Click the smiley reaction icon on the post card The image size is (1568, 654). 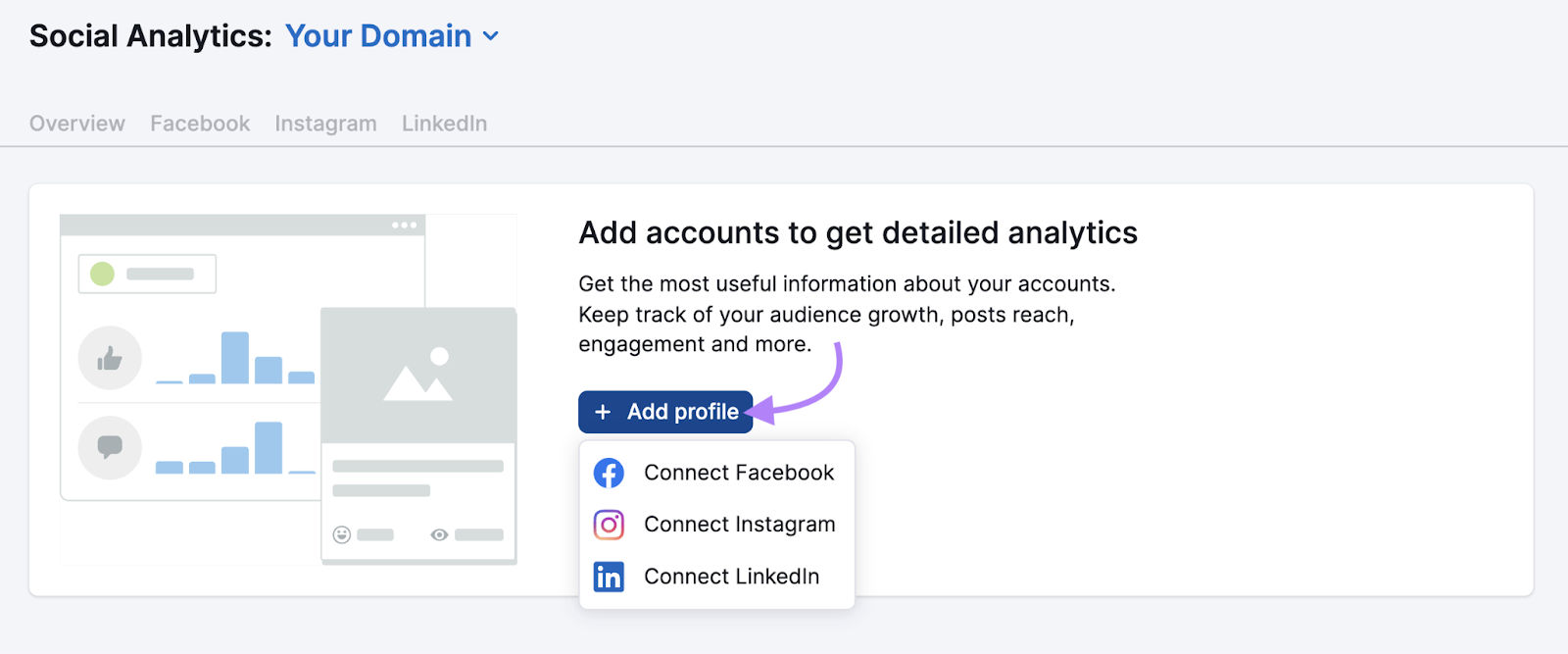tap(340, 534)
